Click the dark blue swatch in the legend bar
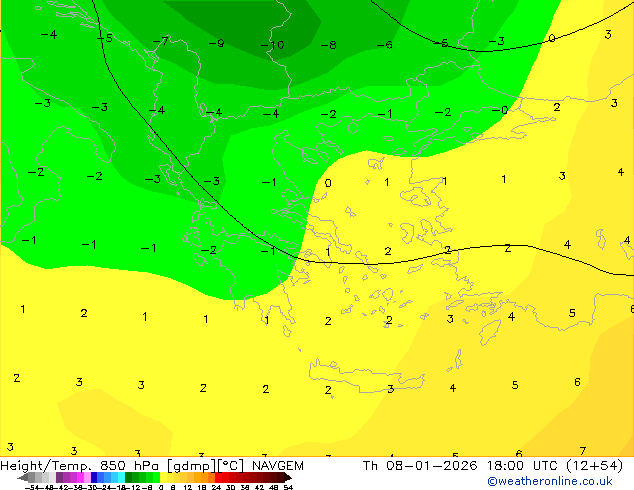Image resolution: width=634 pixels, height=490 pixels. pos(94,477)
